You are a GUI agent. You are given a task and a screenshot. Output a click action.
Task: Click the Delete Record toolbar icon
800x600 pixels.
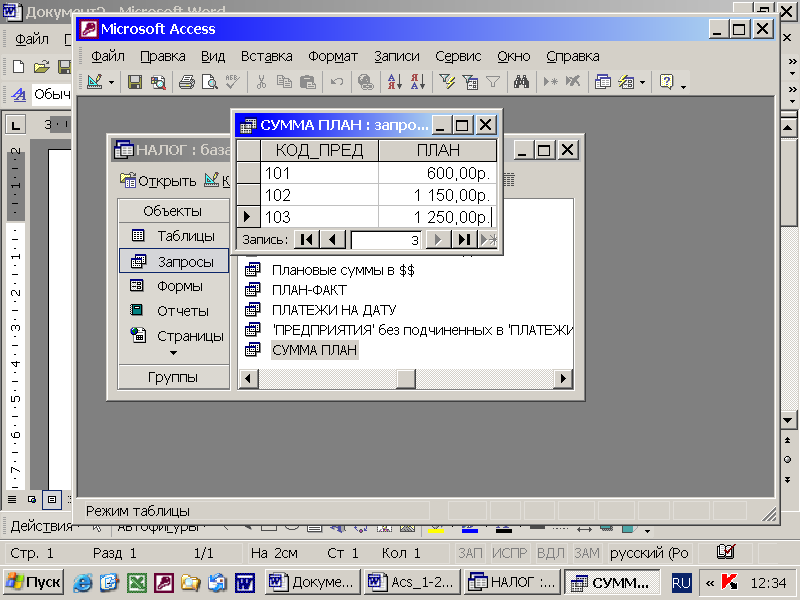coord(573,82)
